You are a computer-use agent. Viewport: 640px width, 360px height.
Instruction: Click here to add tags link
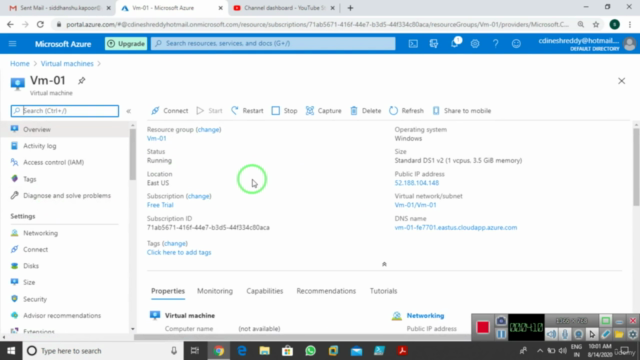tap(179, 252)
